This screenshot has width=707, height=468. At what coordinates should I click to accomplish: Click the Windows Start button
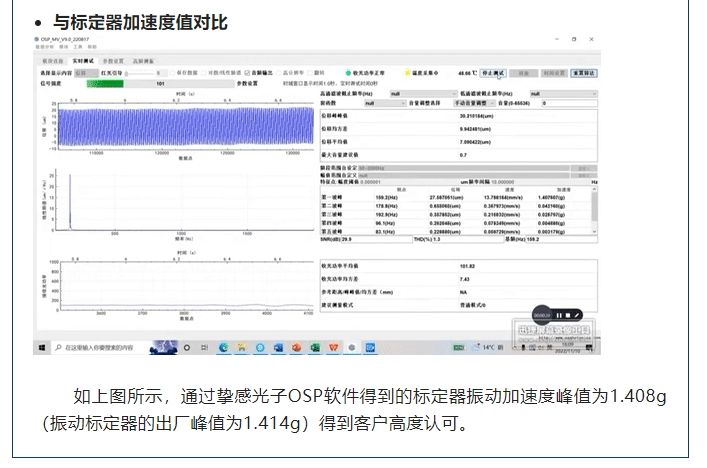tap(43, 347)
